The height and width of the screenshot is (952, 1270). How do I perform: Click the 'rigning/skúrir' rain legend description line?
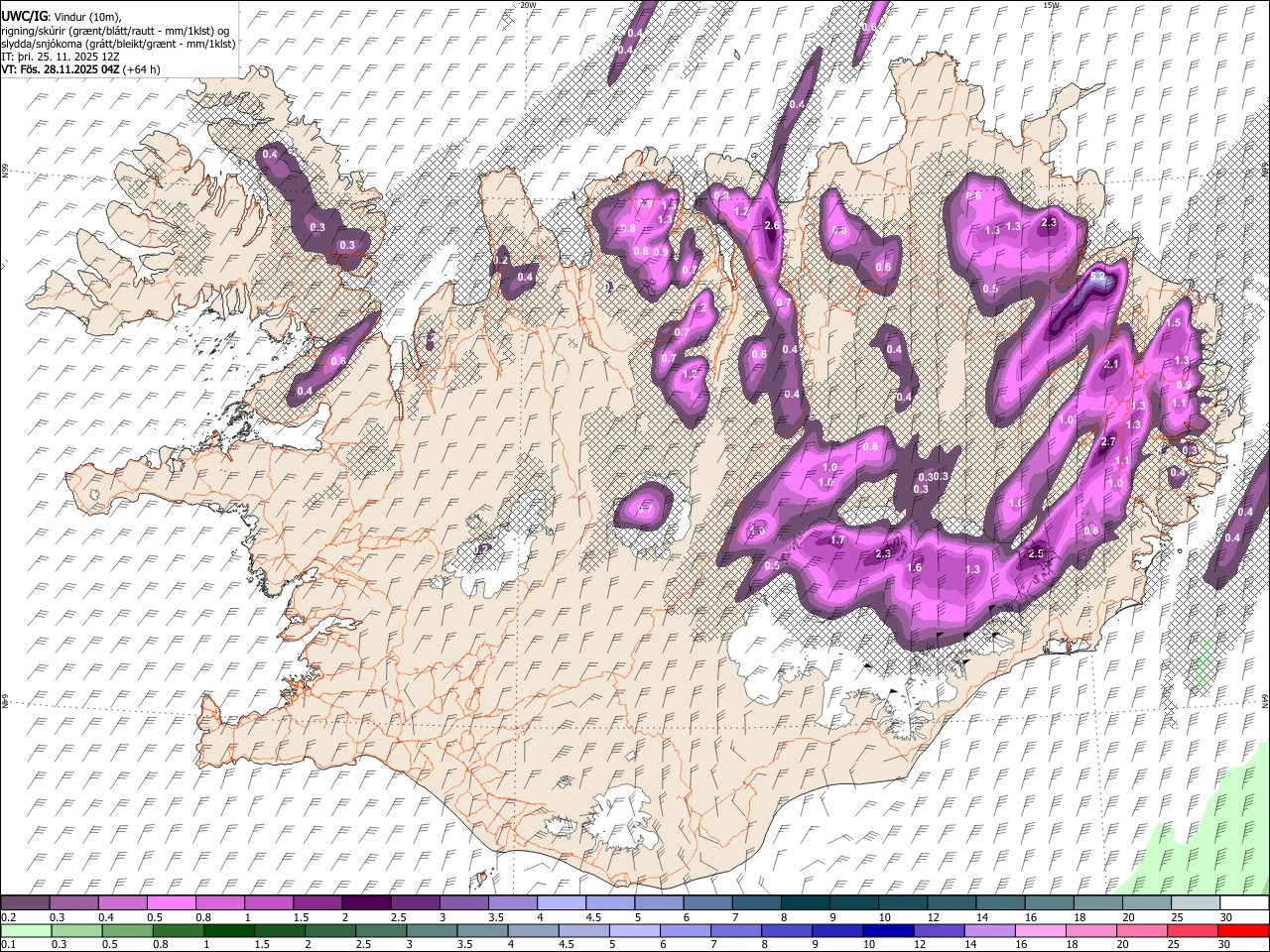point(117,31)
